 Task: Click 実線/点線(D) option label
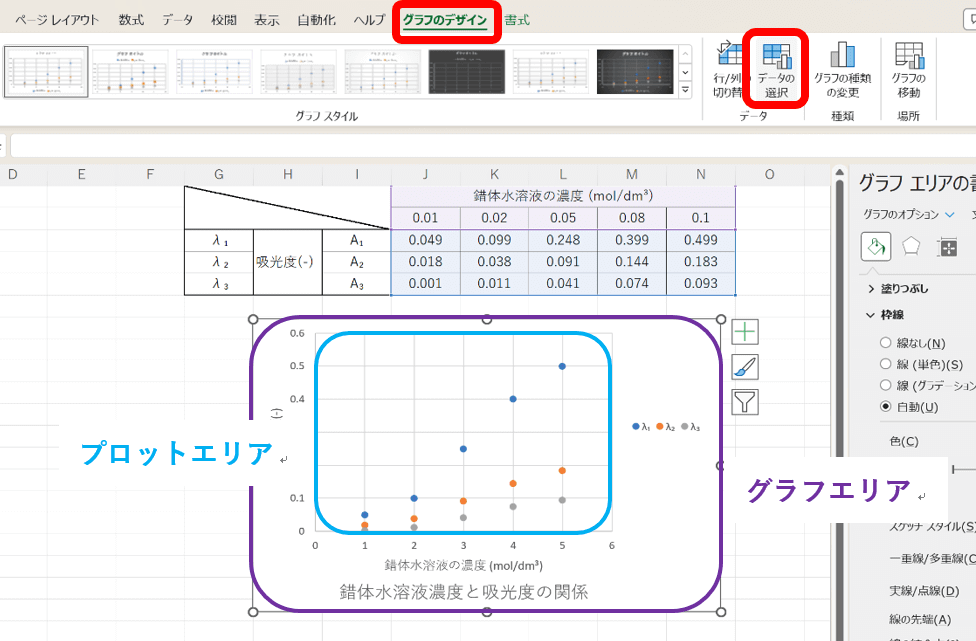click(x=924, y=591)
